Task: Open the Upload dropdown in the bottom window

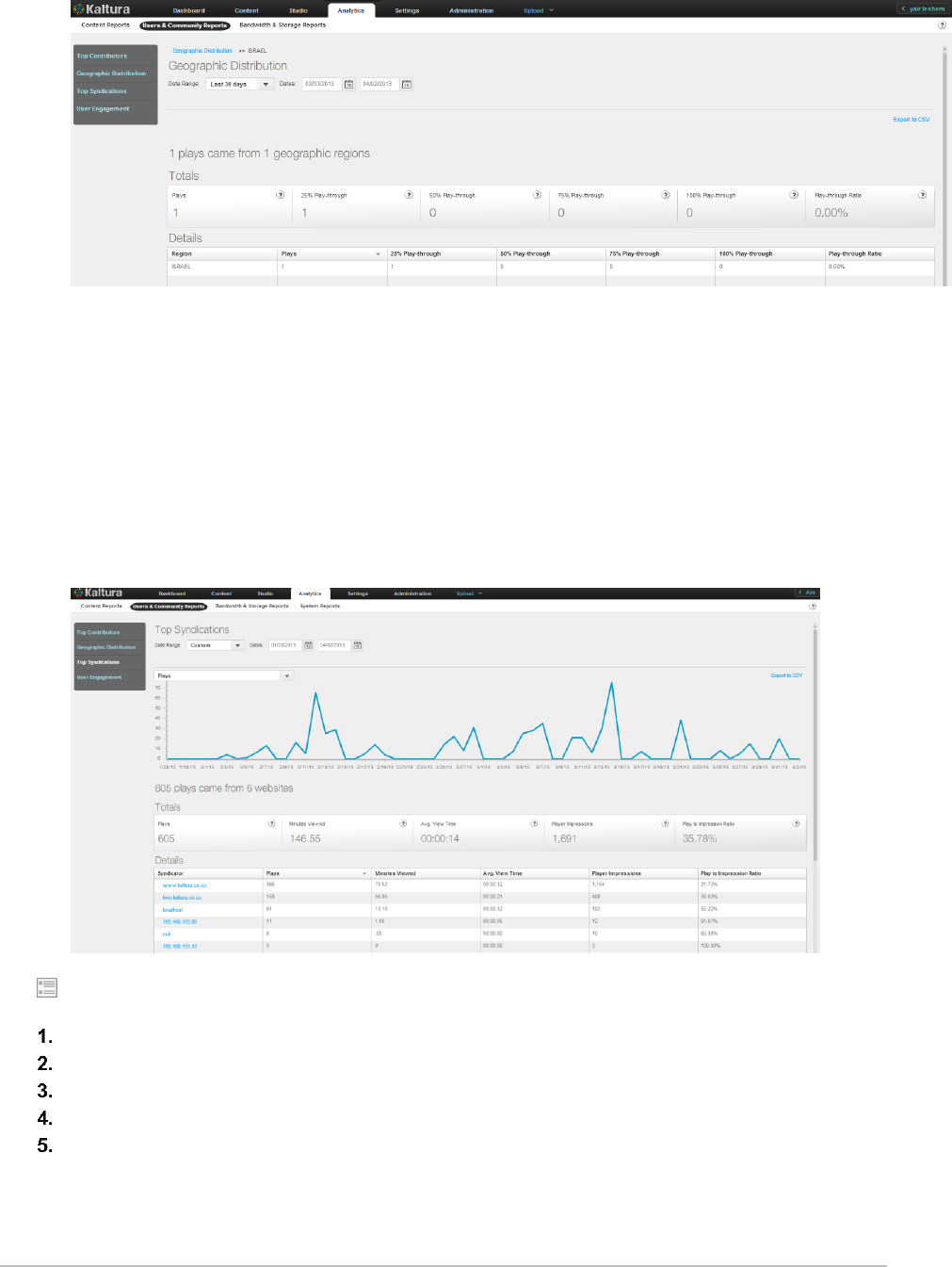Action: click(469, 593)
